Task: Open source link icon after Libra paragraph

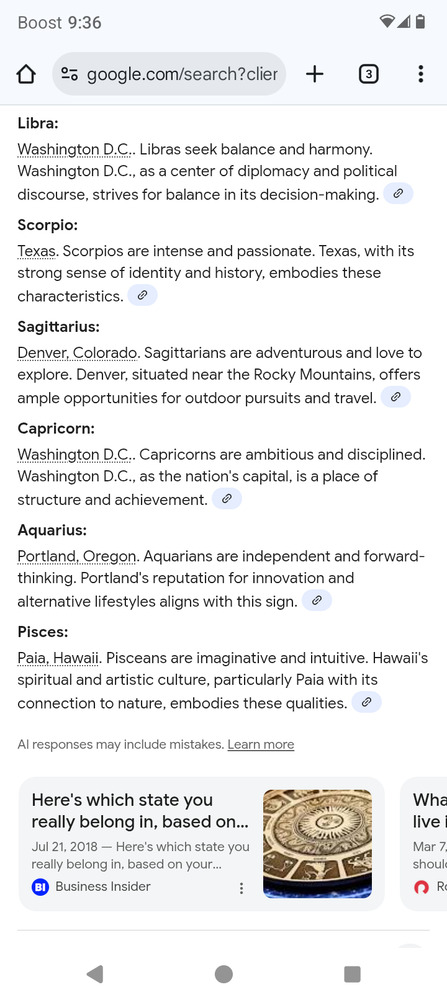Action: pos(398,194)
